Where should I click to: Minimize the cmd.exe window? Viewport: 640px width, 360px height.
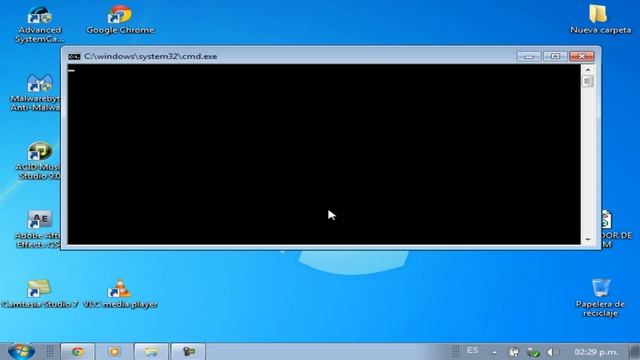tap(529, 56)
